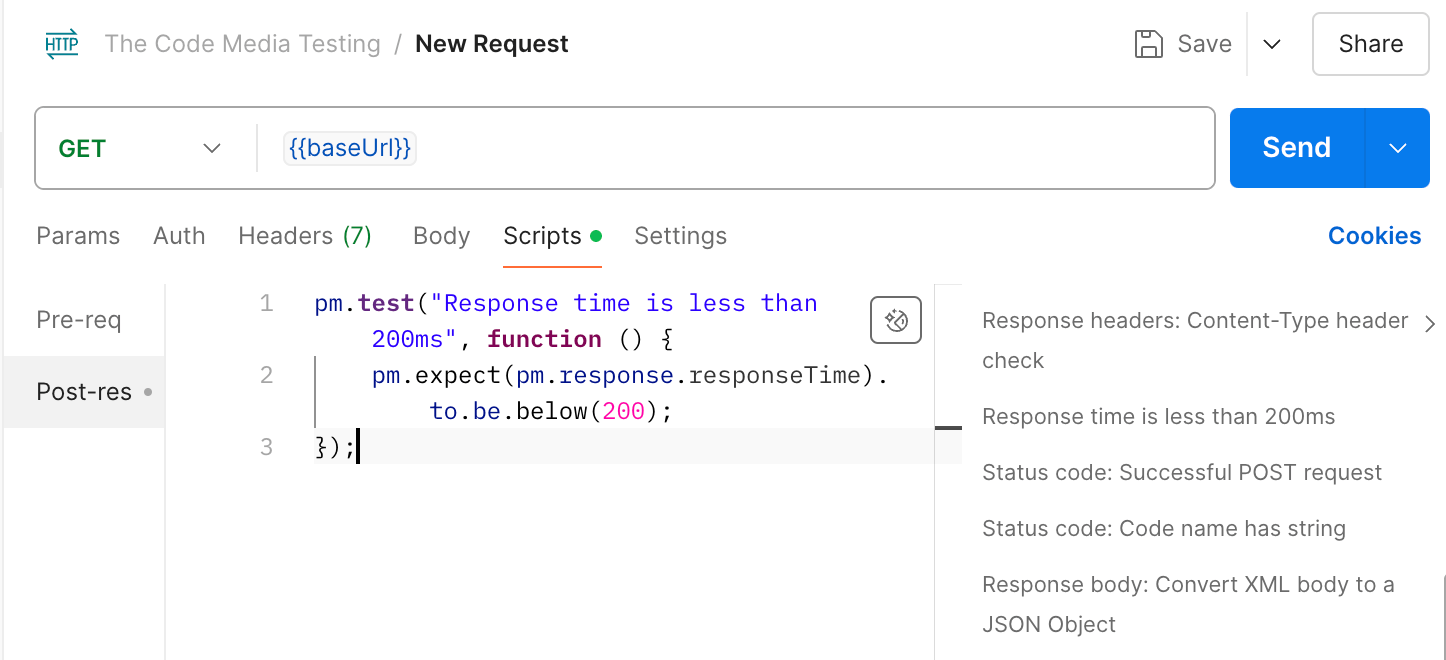Switch to the Params tab
This screenshot has width=1446, height=660.
pyautogui.click(x=78, y=236)
